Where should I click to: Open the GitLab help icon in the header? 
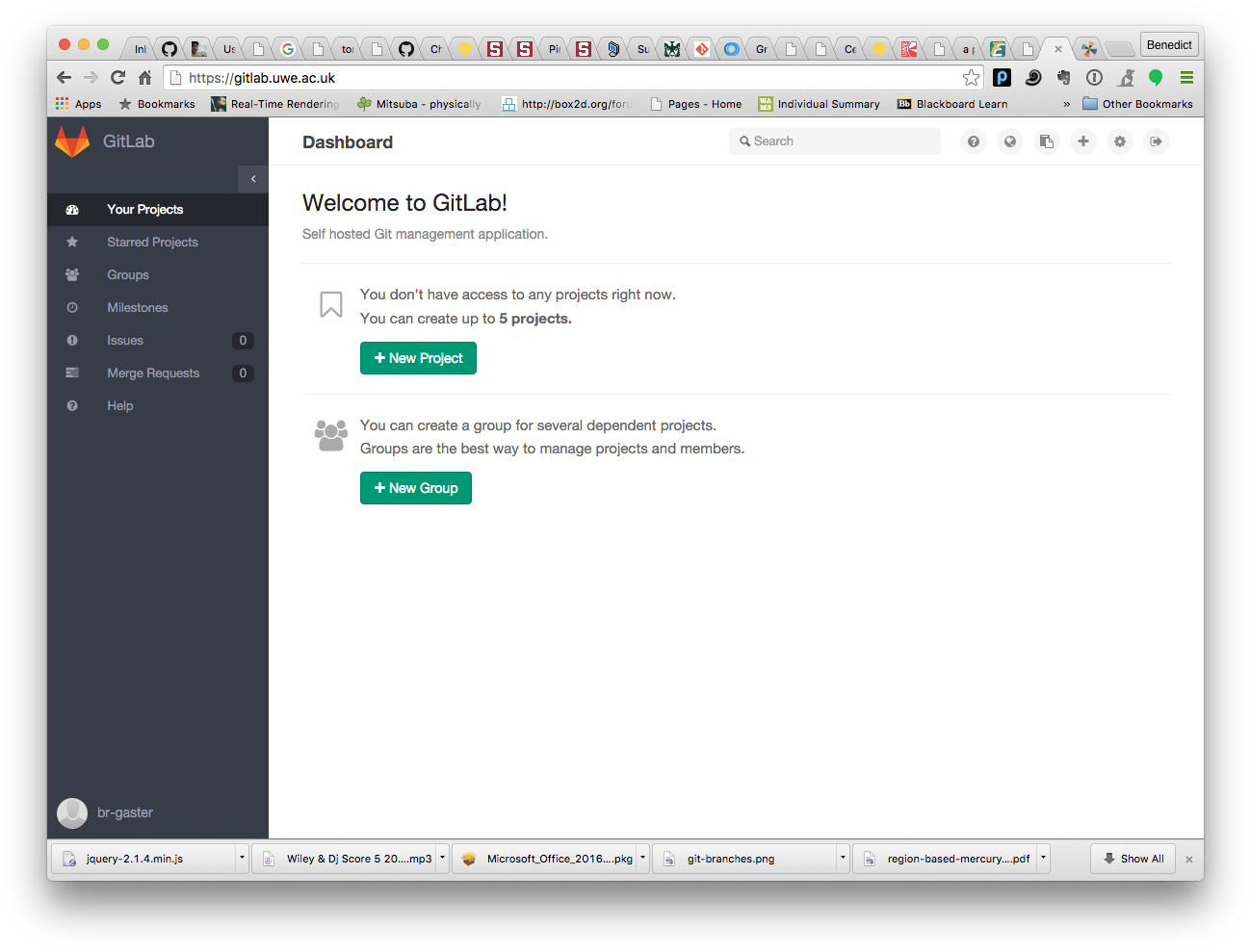973,142
